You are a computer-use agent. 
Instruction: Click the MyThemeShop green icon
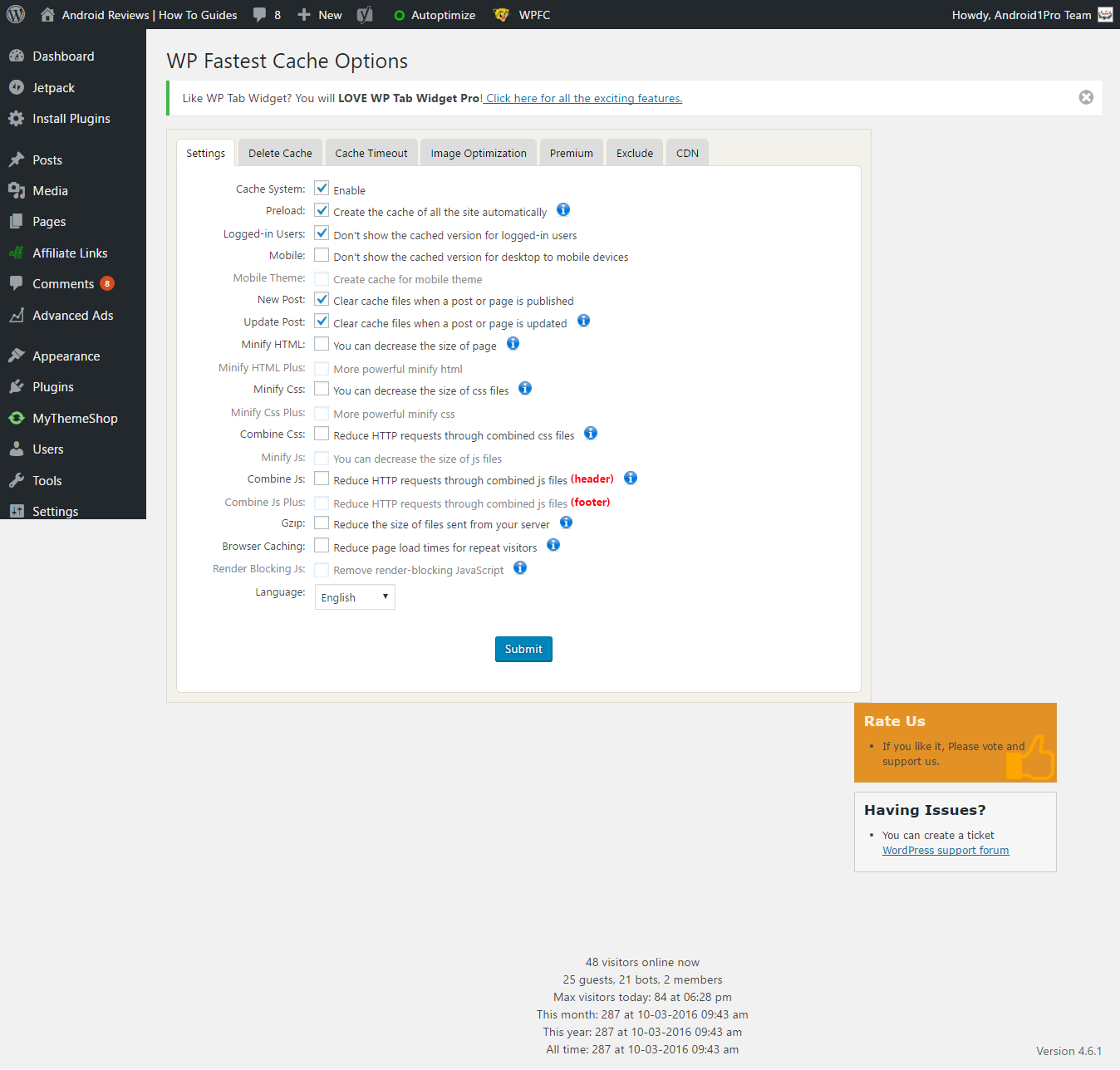(17, 419)
